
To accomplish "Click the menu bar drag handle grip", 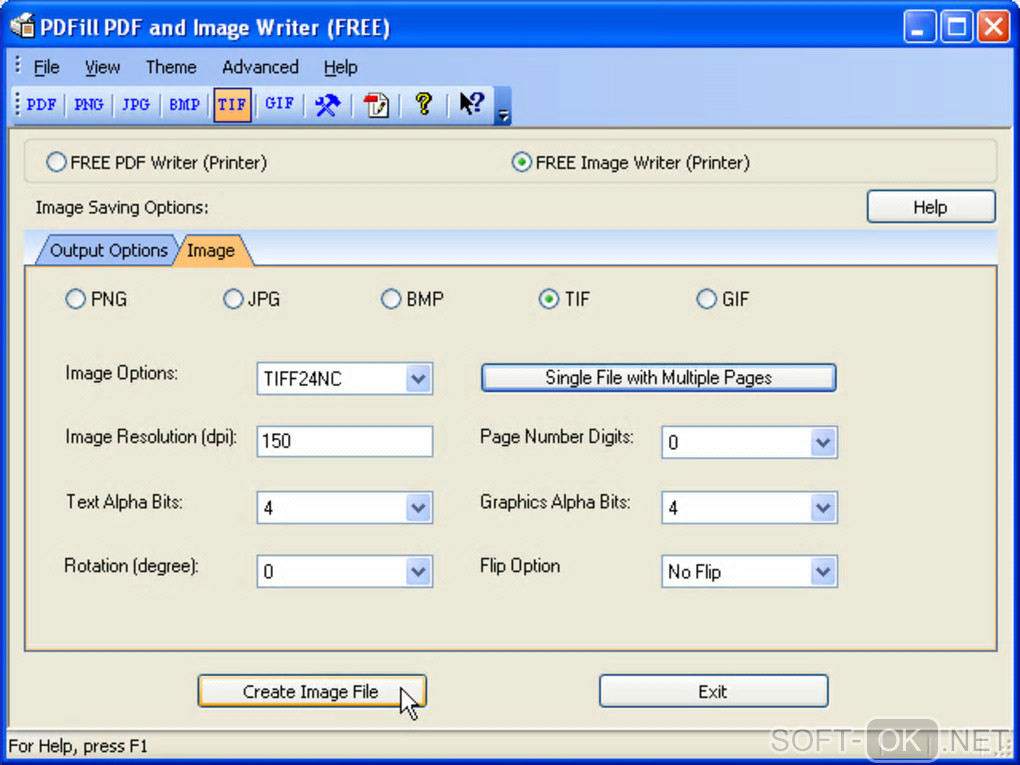I will [x=18, y=65].
